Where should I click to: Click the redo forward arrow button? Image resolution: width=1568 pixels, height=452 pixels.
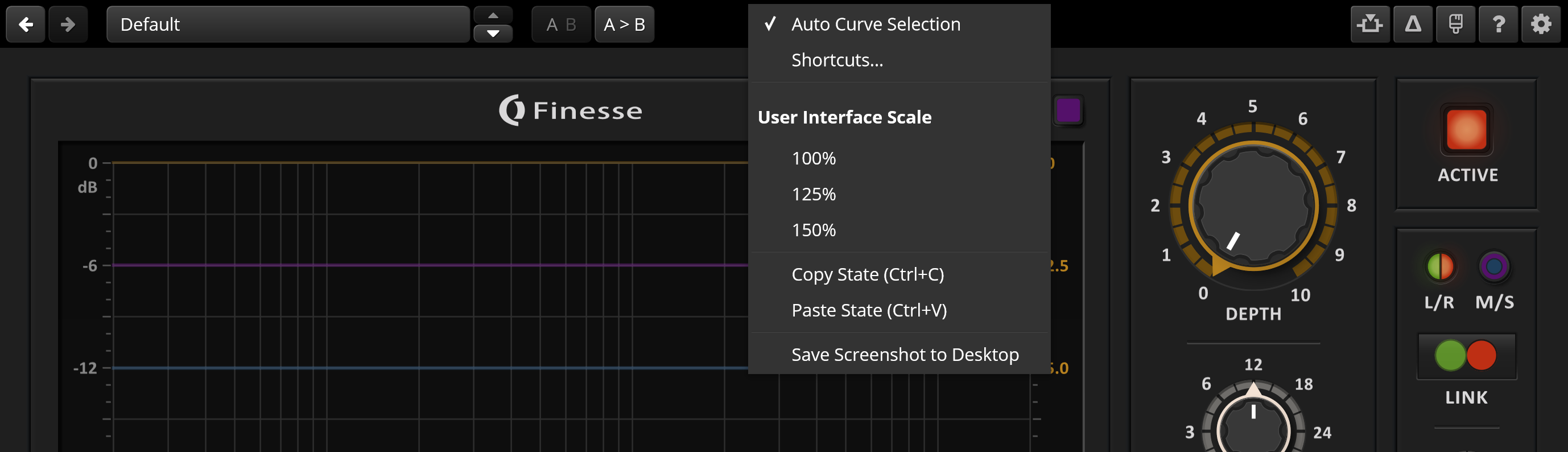pyautogui.click(x=68, y=24)
